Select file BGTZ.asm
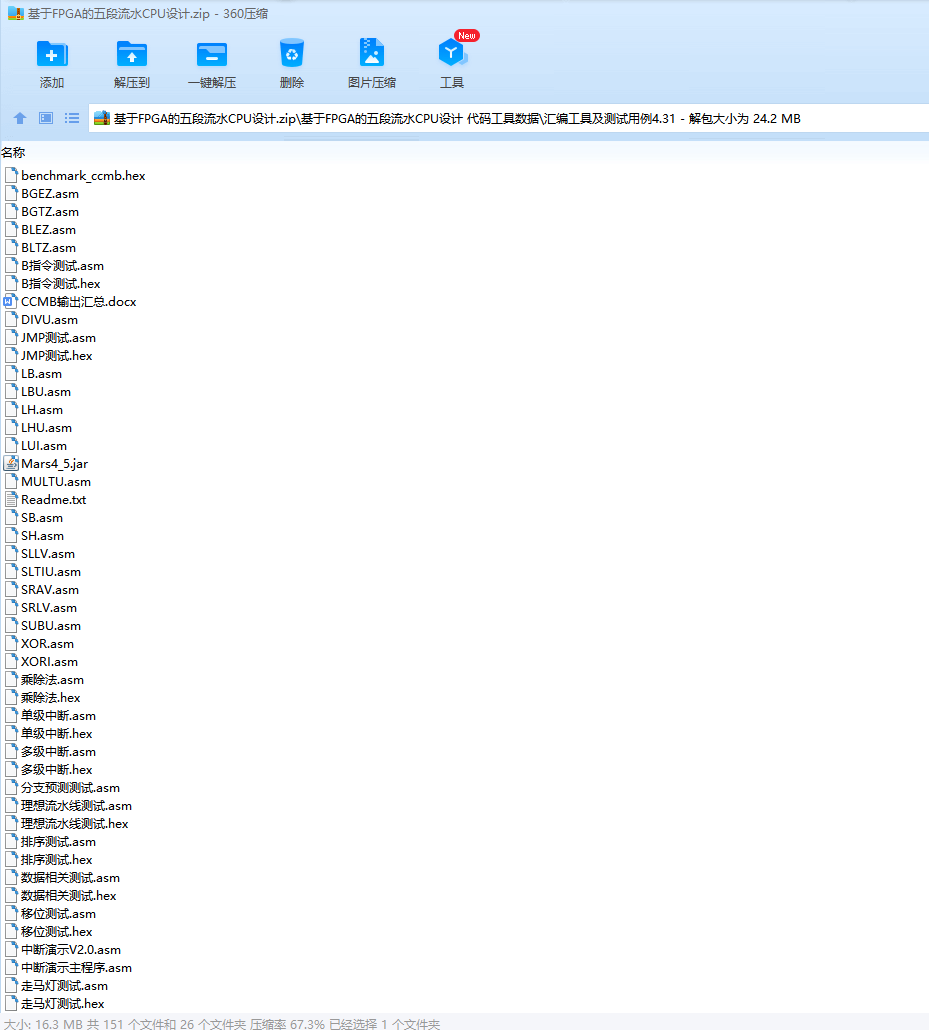This screenshot has height=1030, width=929. tap(50, 212)
